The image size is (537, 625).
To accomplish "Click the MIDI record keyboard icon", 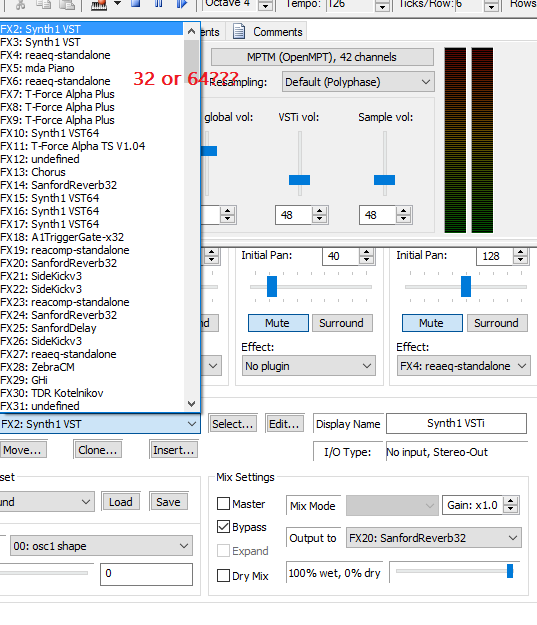I will (99, 4).
